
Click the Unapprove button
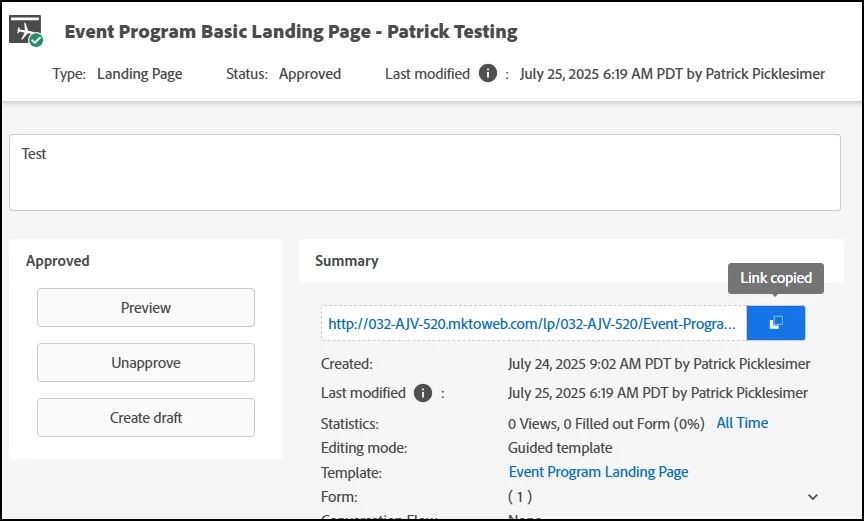pos(146,362)
